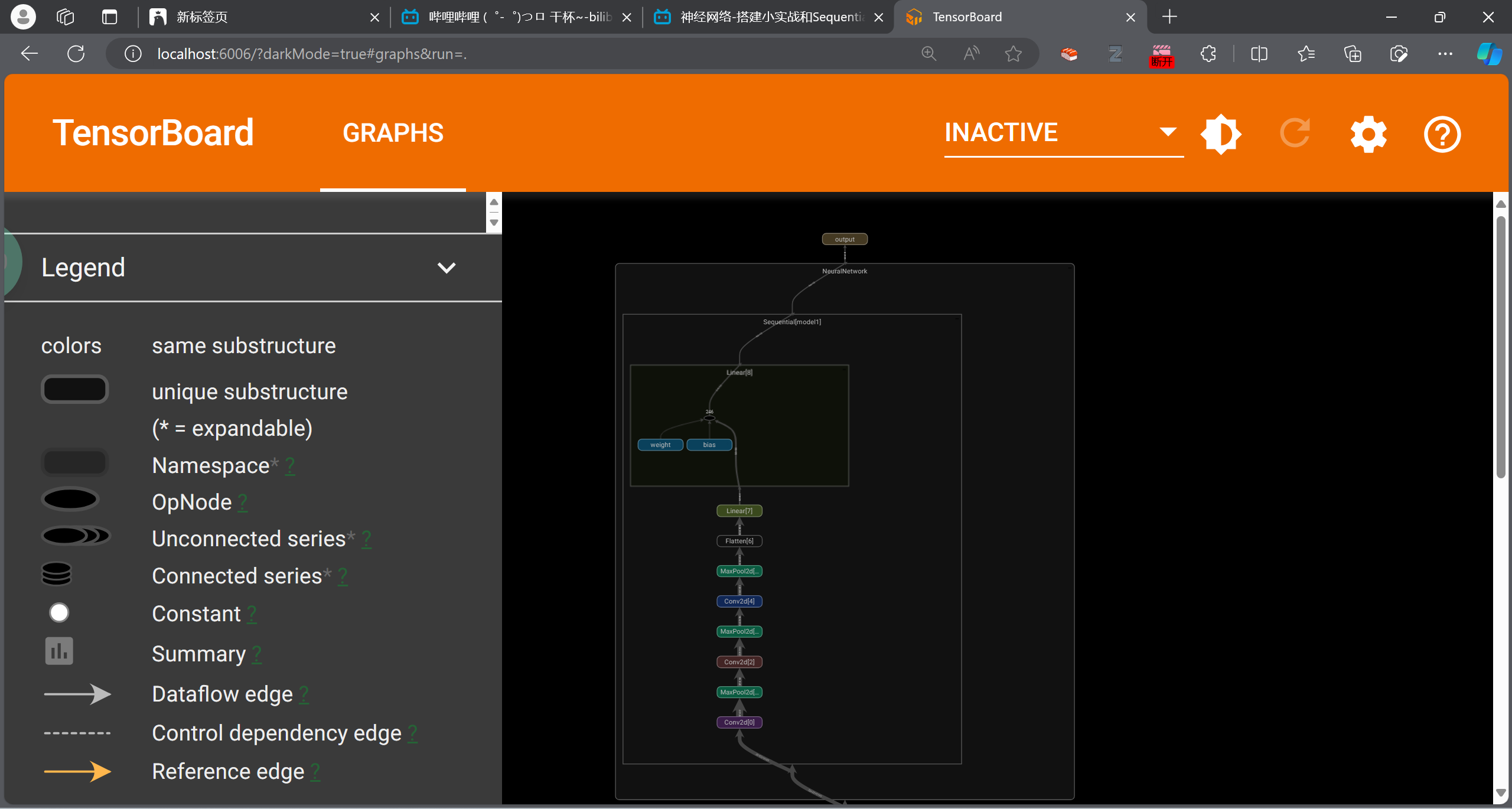Click the NeuralNetwork namespace label
Viewport: 1512px width, 809px height.
[x=845, y=271]
